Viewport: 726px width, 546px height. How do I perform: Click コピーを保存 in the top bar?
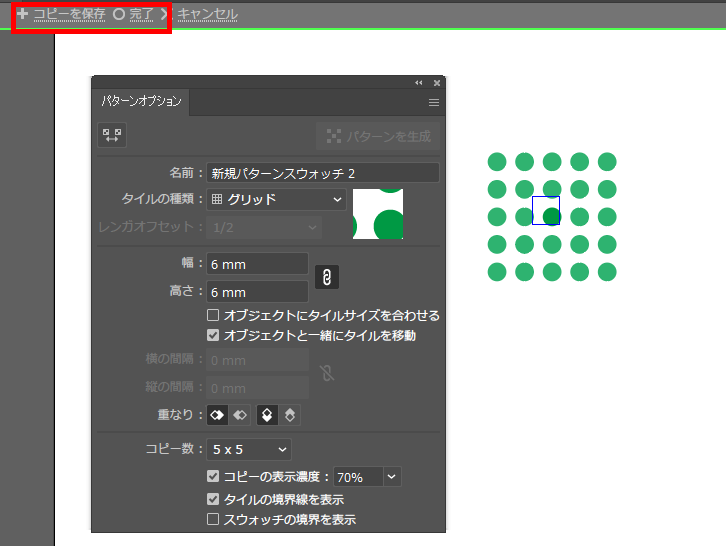coord(69,14)
